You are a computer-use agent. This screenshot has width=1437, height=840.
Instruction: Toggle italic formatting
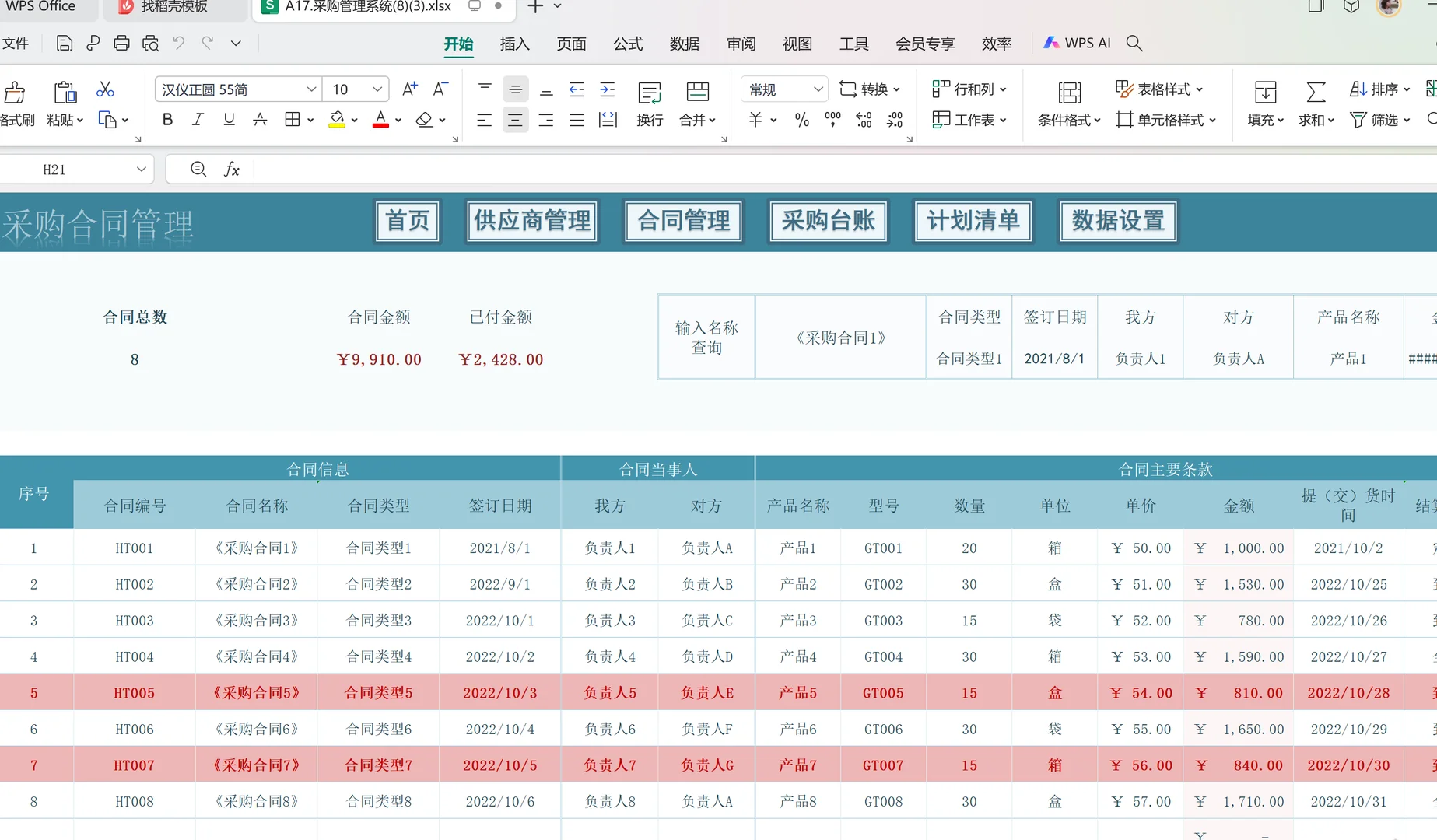[198, 119]
